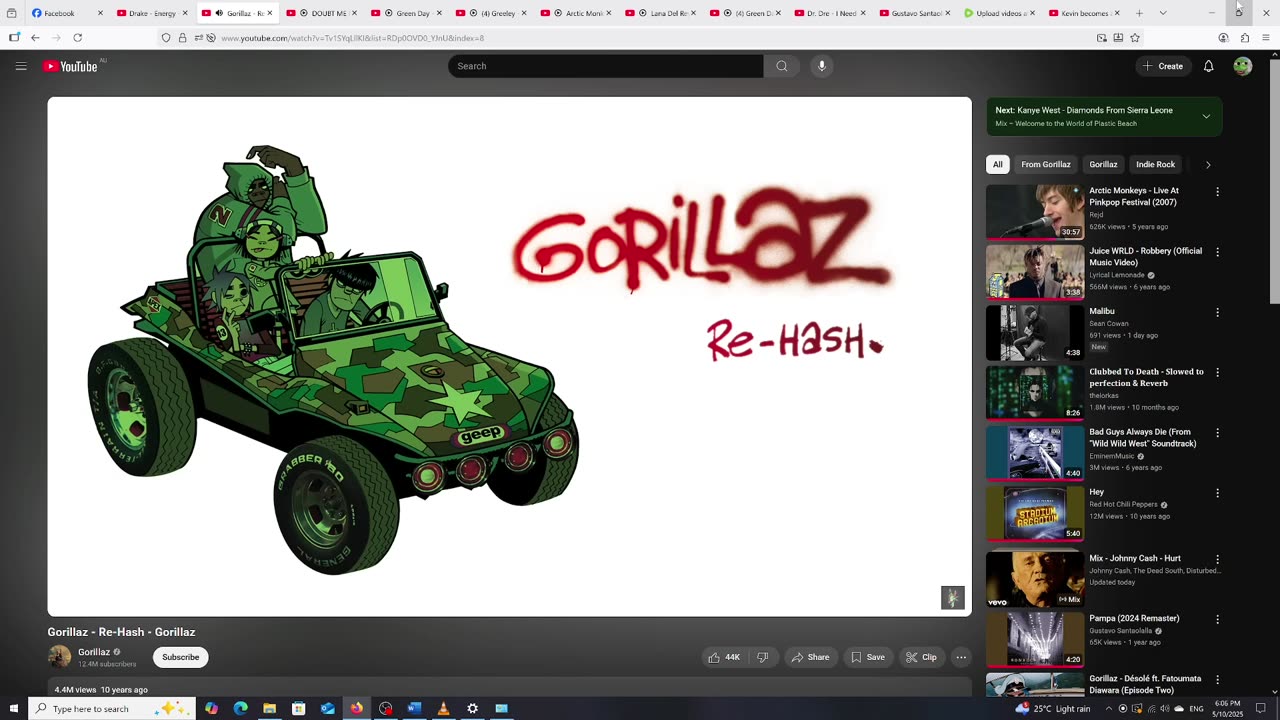Screen dimensions: 1280x720
Task: Open options for Arctic Monkeys Pinkpop video
Action: coord(1217,192)
